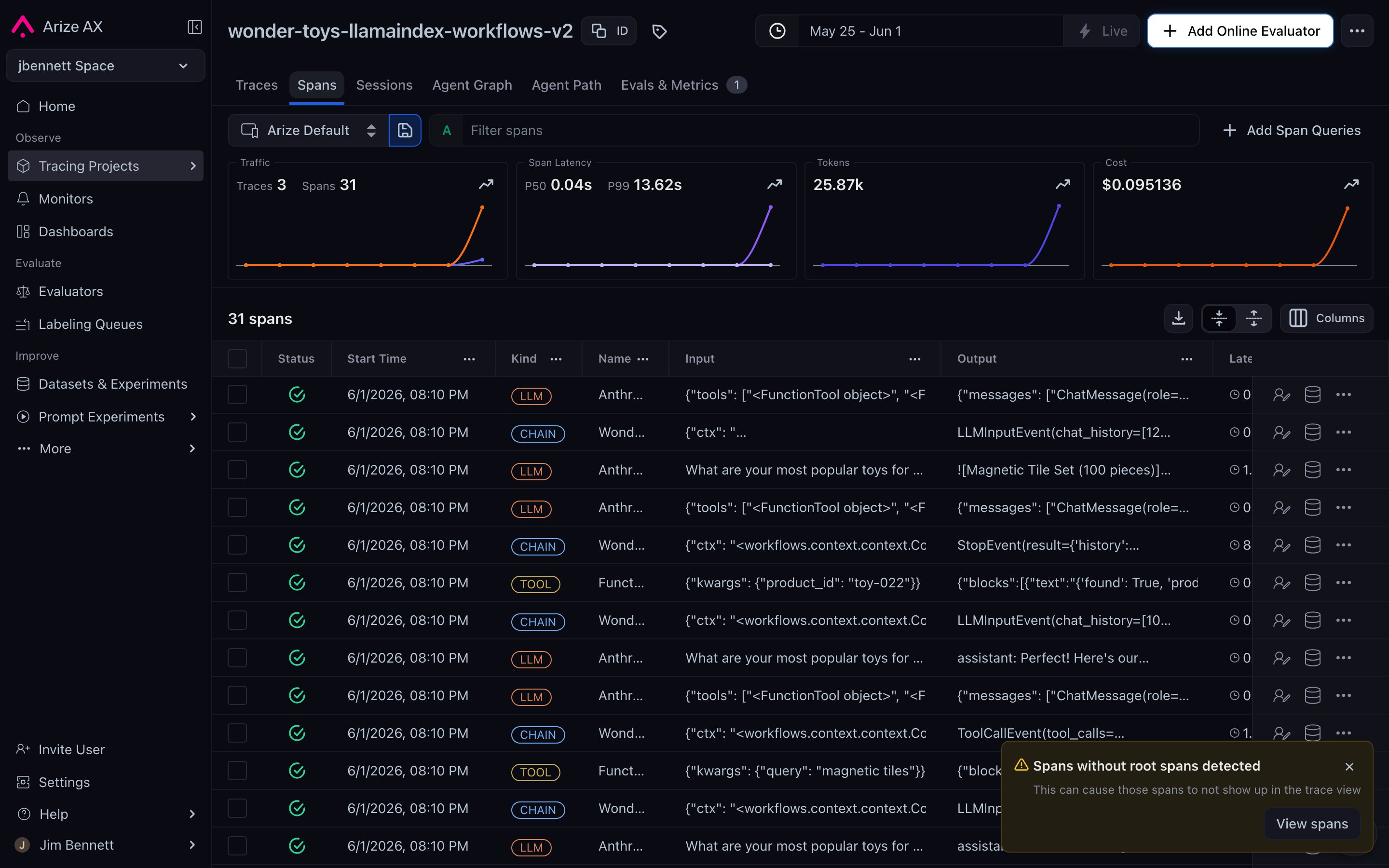Expand the Span Latency chart trend icon
The height and width of the screenshot is (868, 1389).
(x=774, y=184)
